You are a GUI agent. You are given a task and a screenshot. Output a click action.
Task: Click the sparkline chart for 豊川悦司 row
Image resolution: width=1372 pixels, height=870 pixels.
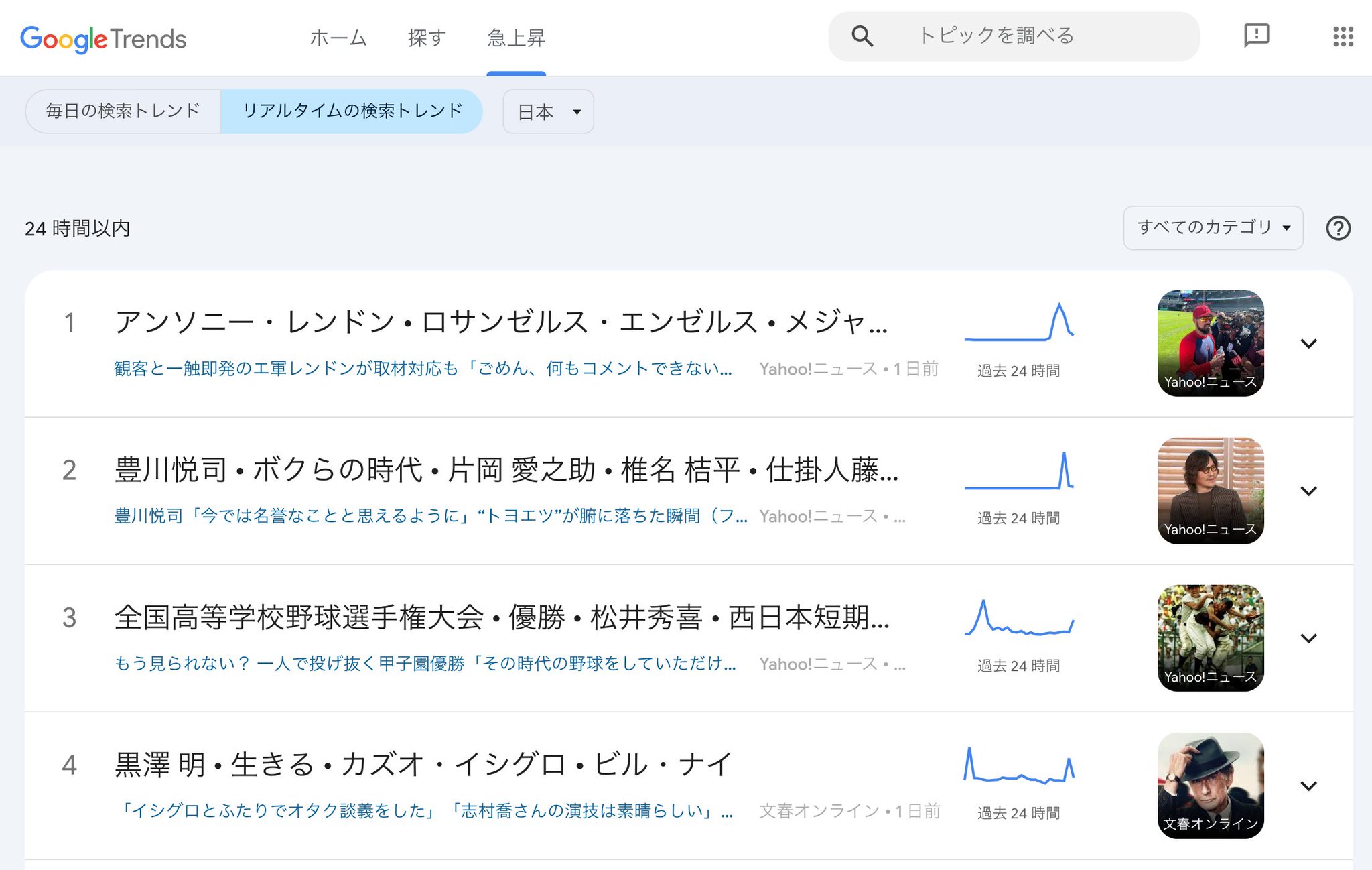coord(1019,471)
